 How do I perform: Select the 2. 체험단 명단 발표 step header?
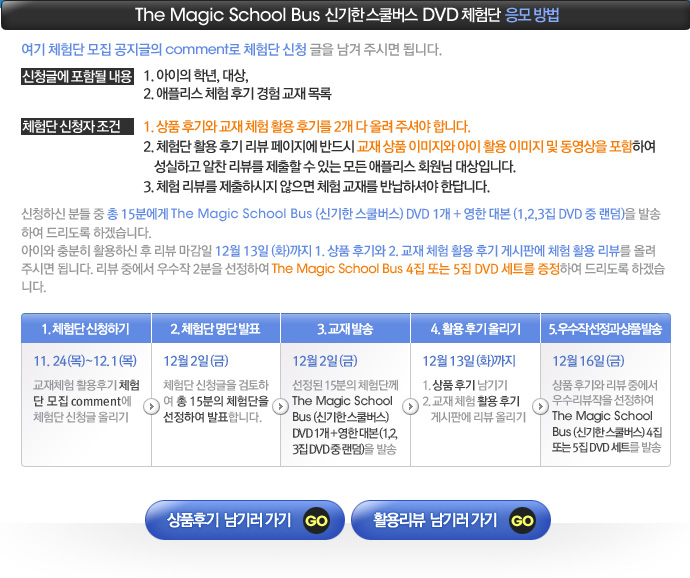point(216,329)
